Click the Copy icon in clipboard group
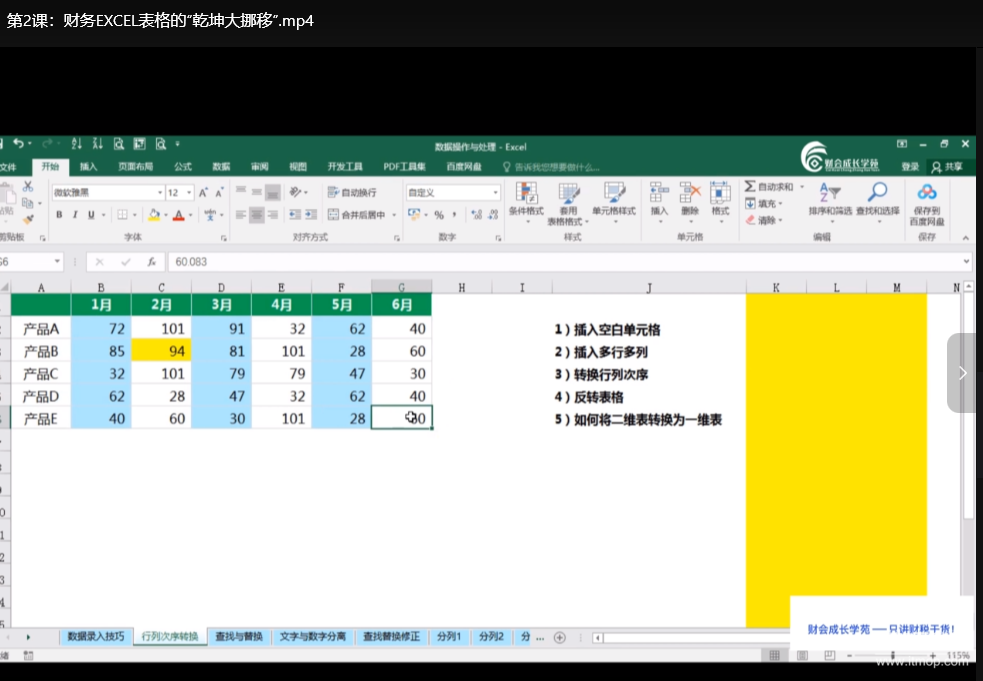 28,203
